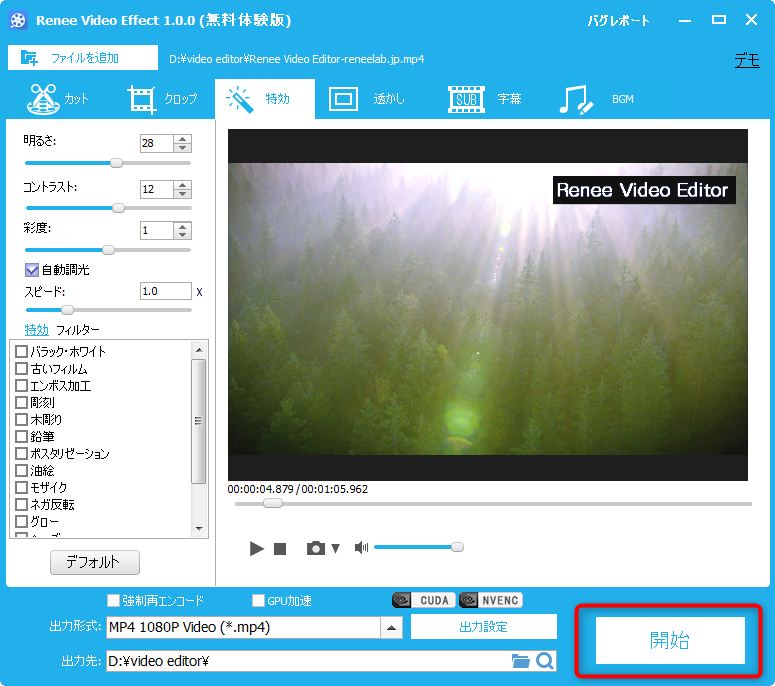This screenshot has width=775, height=686.
Task: Mute the audio with the speaker icon
Action: [361, 548]
